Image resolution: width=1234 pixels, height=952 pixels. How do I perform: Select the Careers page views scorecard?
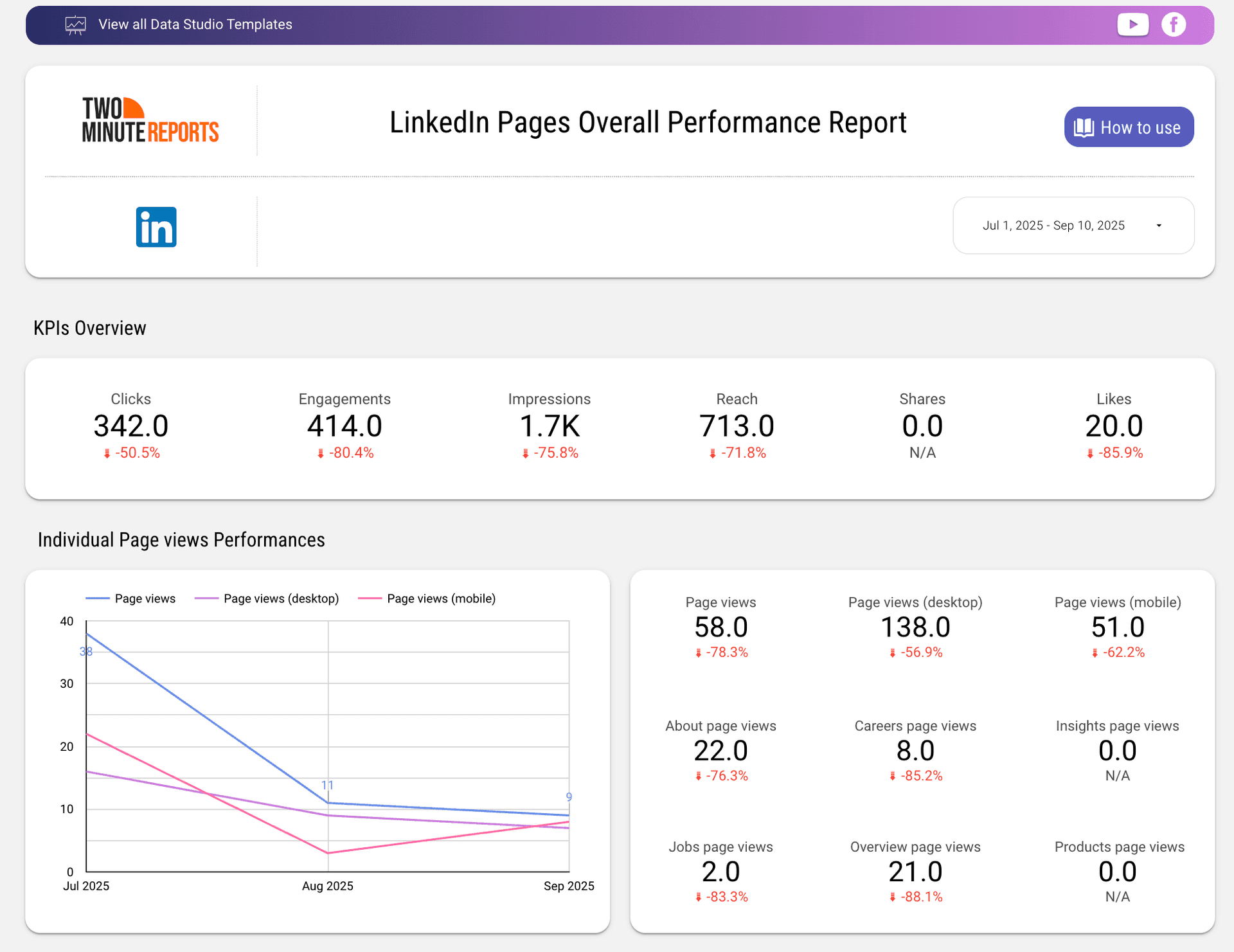click(915, 750)
